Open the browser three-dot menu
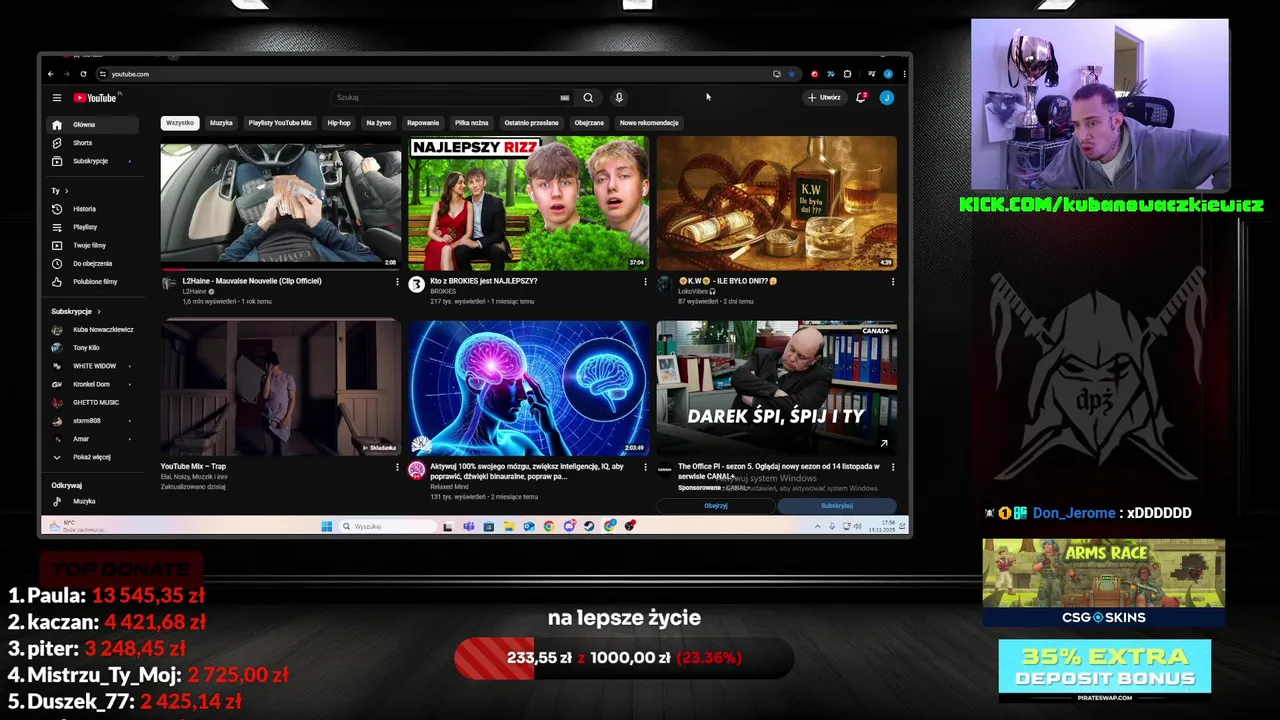Image resolution: width=1280 pixels, height=720 pixels. (x=904, y=74)
